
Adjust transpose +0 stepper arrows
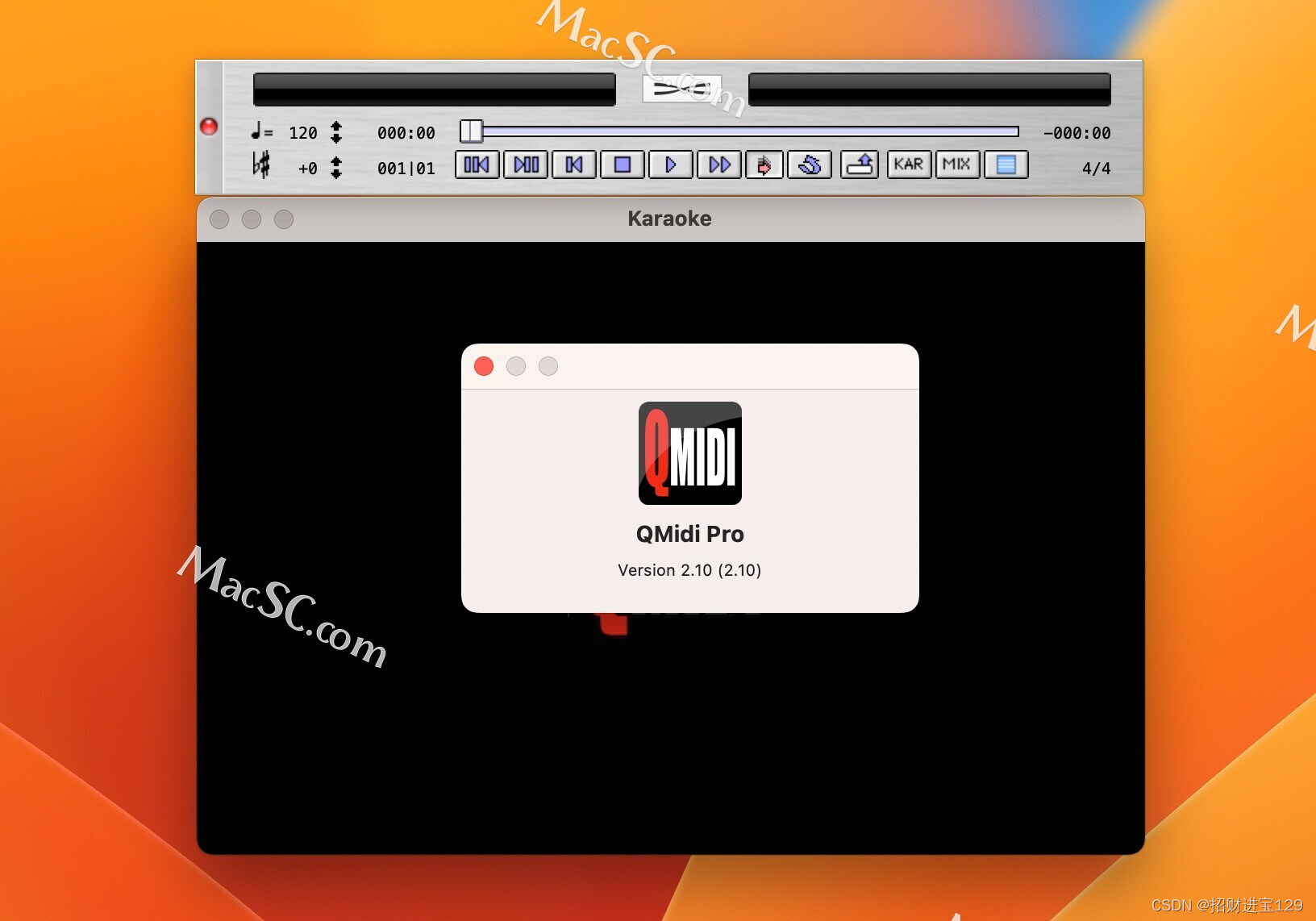click(x=336, y=168)
